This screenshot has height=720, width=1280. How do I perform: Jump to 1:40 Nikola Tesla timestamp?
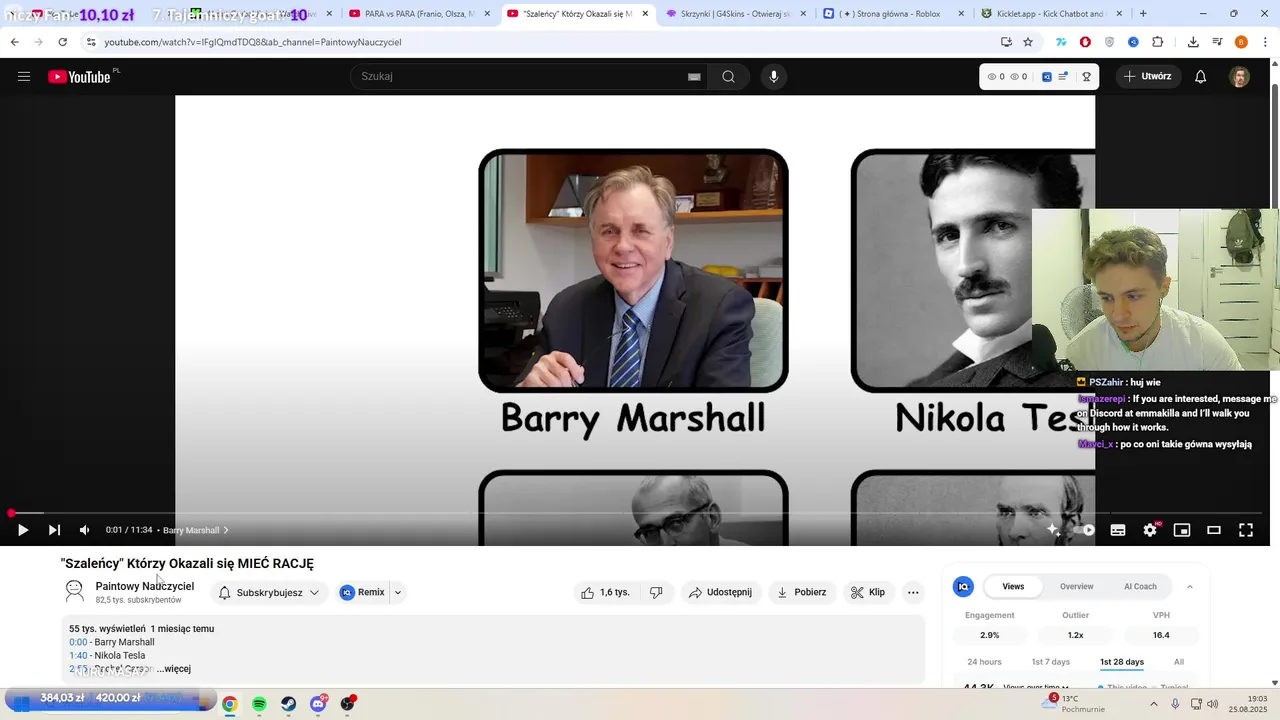coord(78,656)
